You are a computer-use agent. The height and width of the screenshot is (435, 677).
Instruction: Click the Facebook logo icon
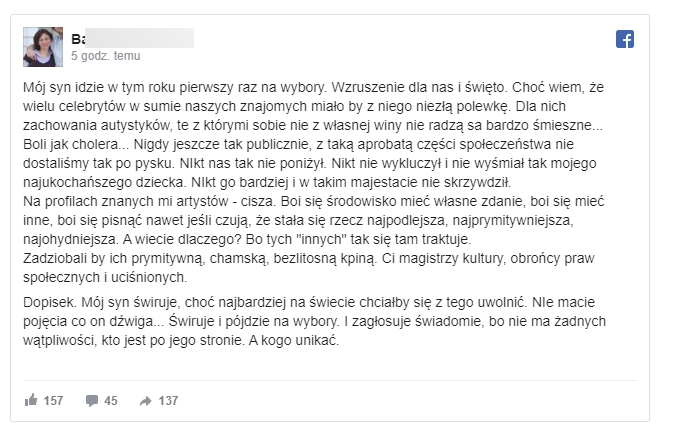coord(625,40)
